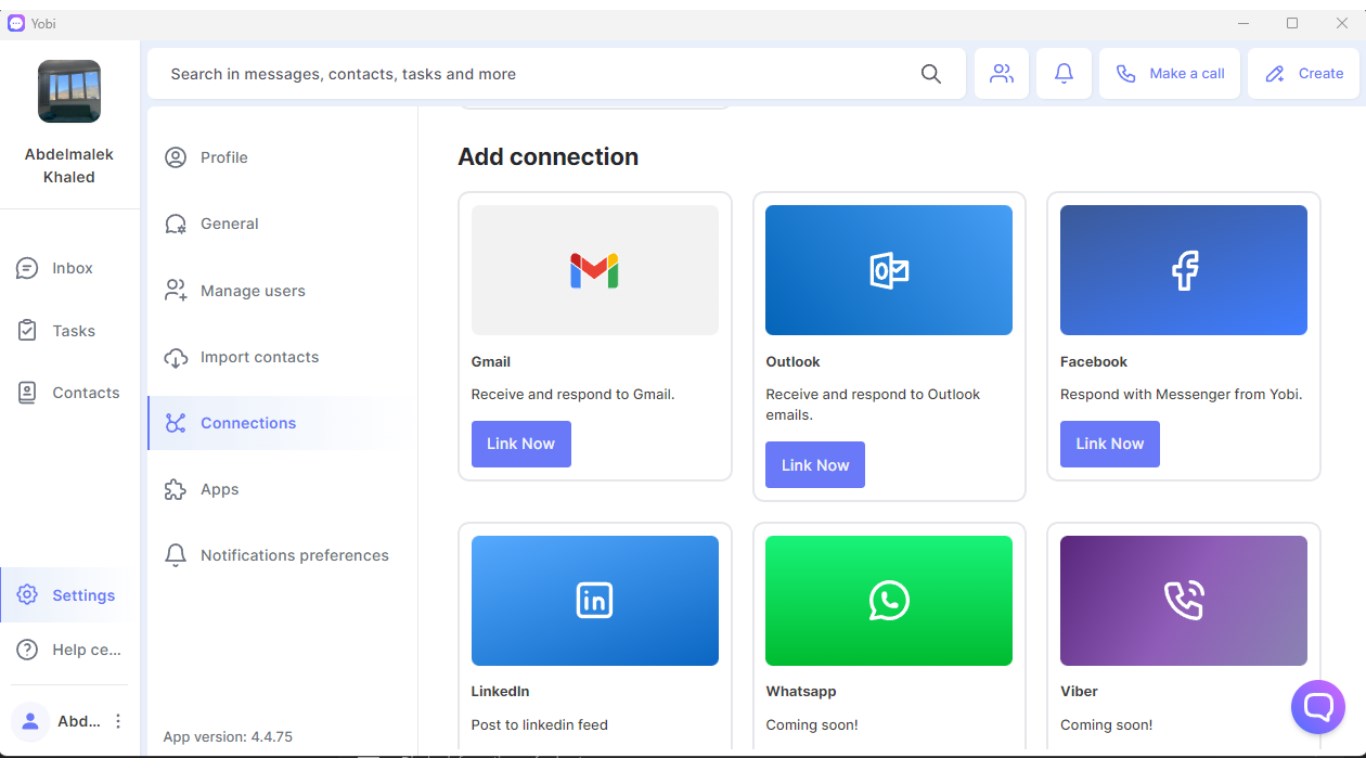
Task: Click the Import contacts cloud icon
Action: click(176, 357)
